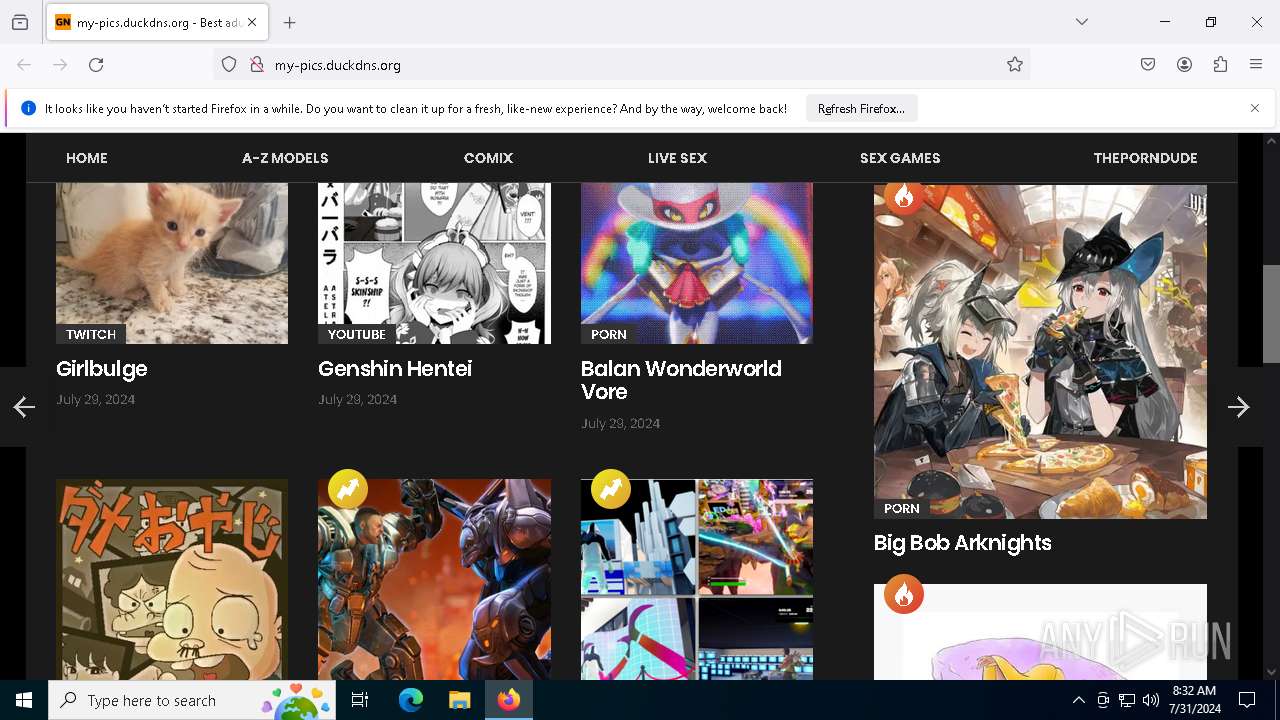Click the fire badge on the lower sidebar image
This screenshot has height=720, width=1280.
[904, 595]
